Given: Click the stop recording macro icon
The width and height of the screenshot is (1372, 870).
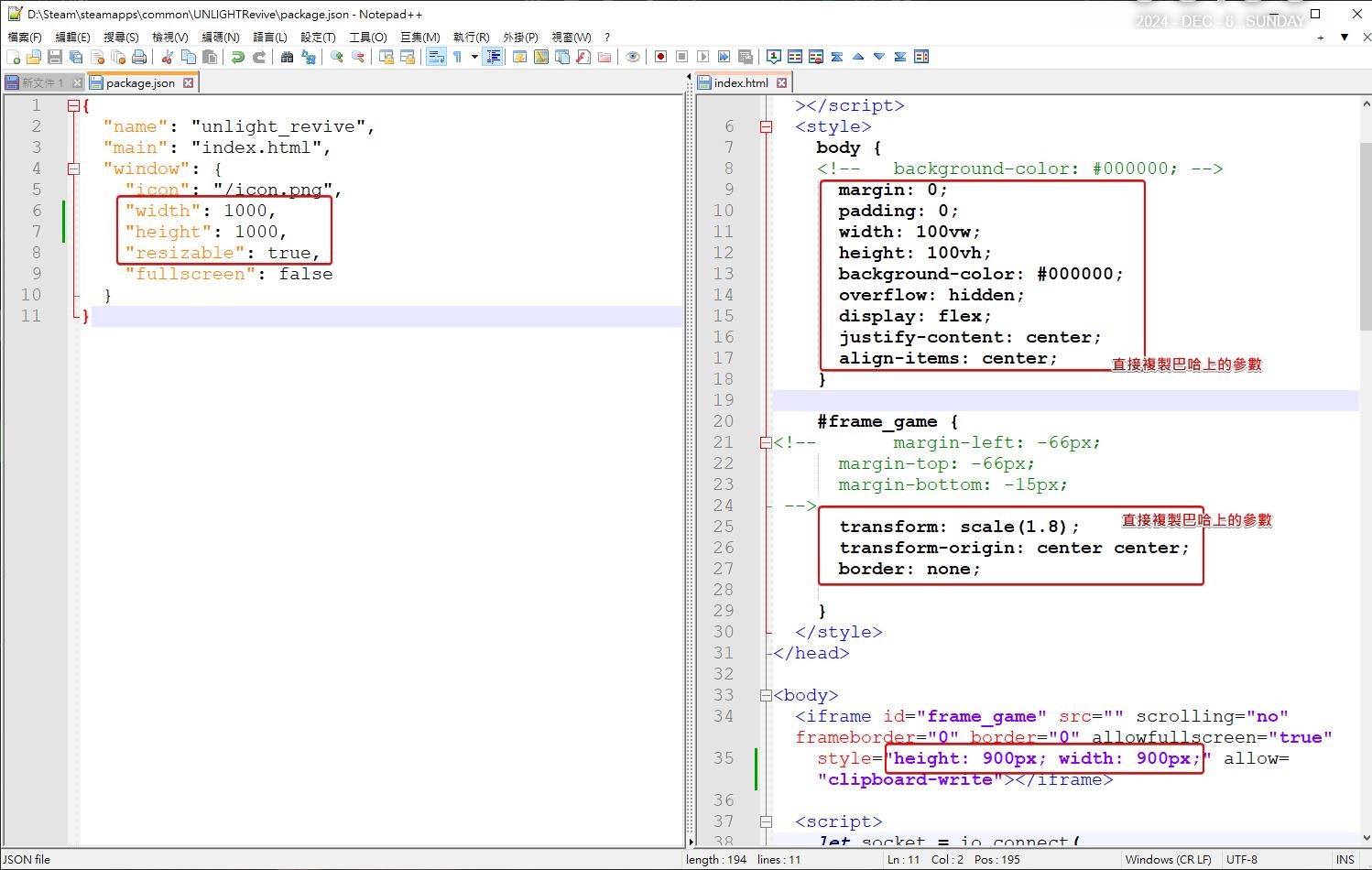Looking at the screenshot, I should (681, 57).
